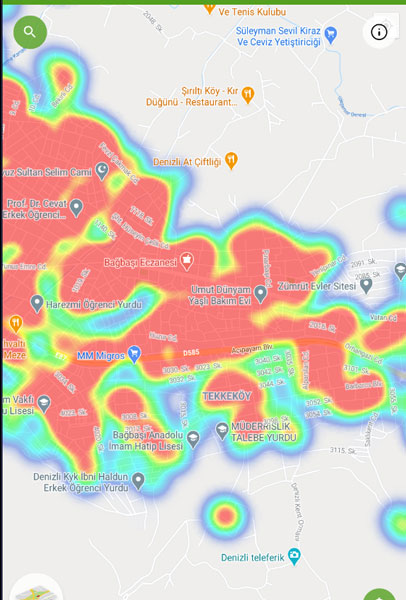Select the Bağbaşı Eczanesi pharmacy pin
The height and width of the screenshot is (600, 406).
187,262
